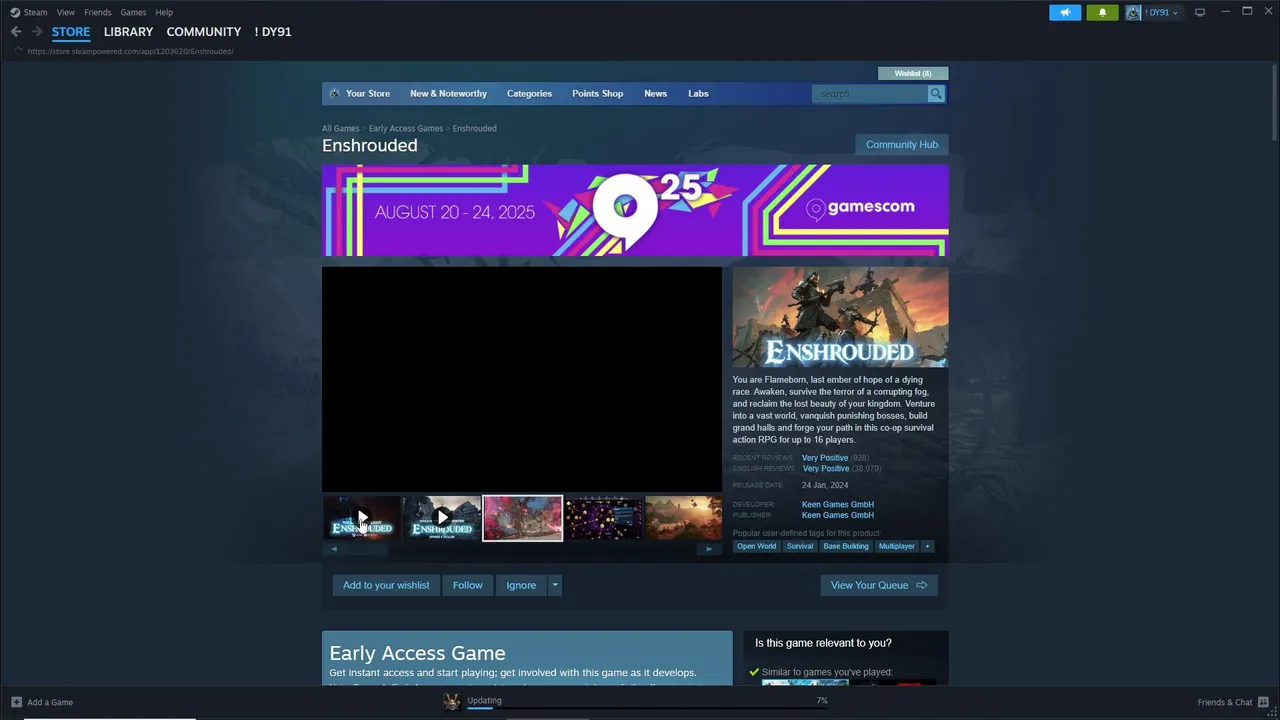Click the store search field
This screenshot has width=1280, height=720.
pyautogui.click(x=870, y=94)
